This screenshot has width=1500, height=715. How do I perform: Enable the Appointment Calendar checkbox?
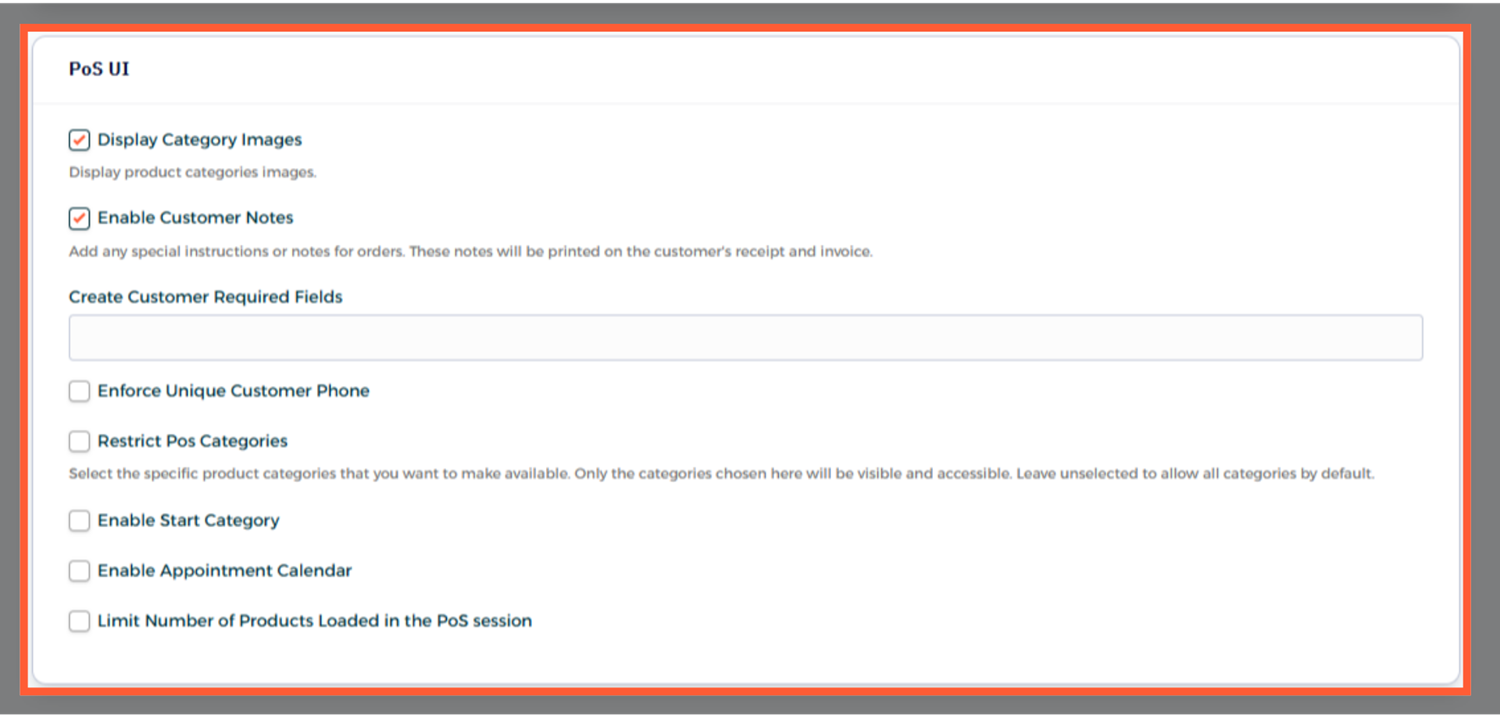pos(79,571)
